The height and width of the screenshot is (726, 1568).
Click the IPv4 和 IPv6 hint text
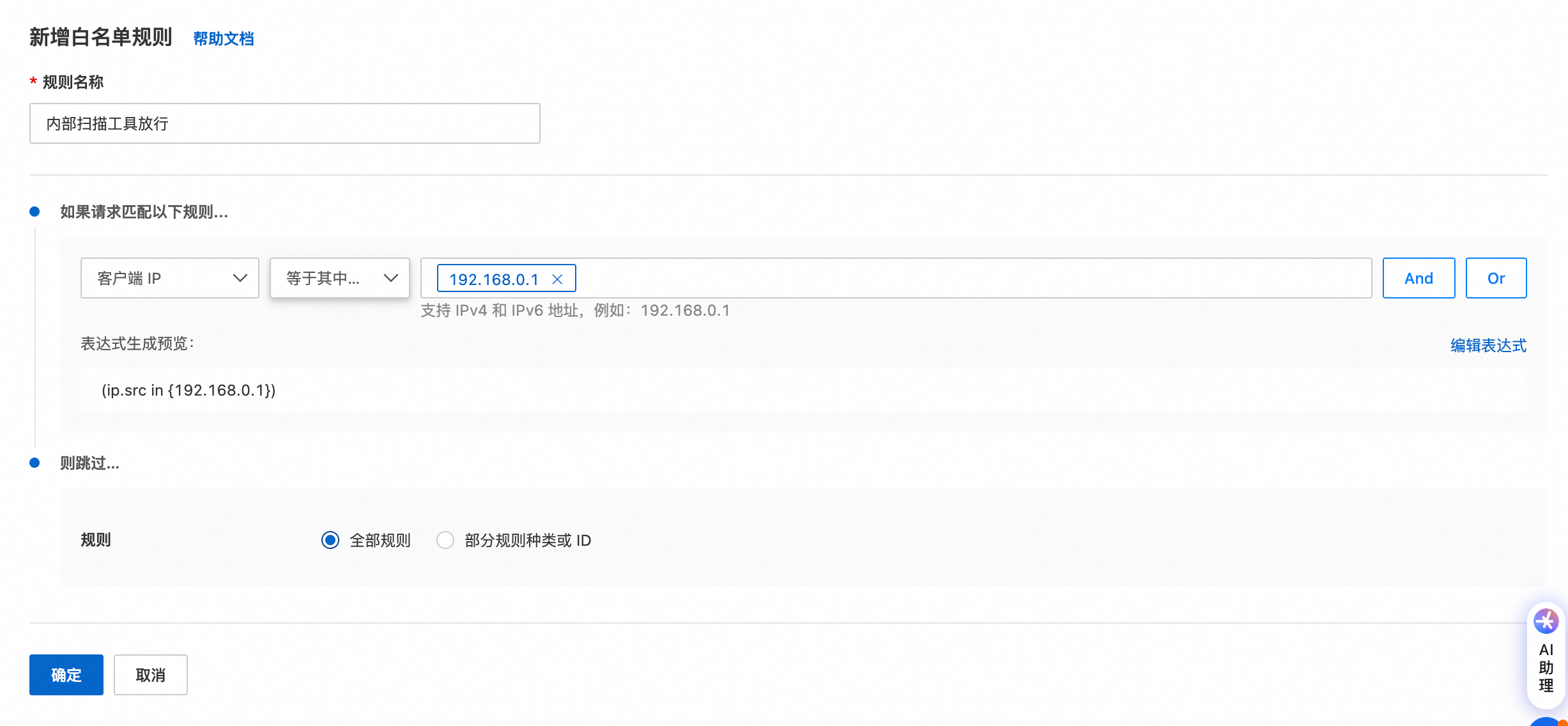pos(575,311)
